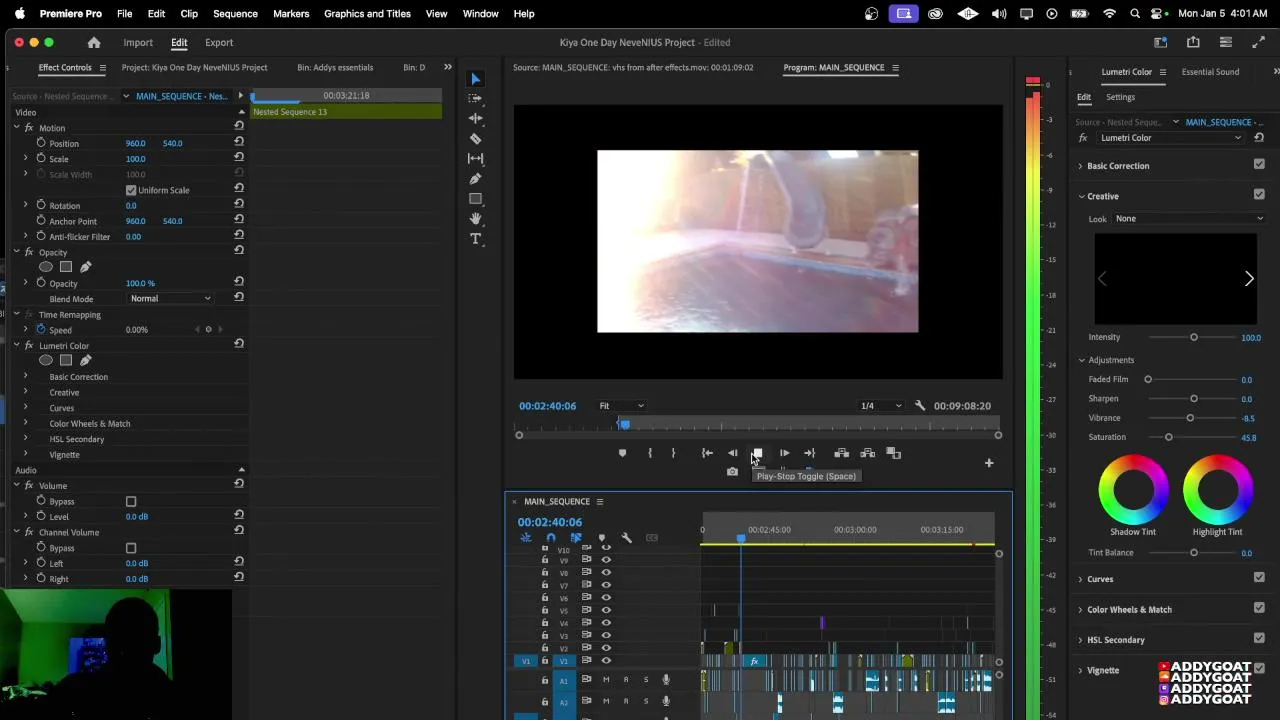Open playback resolution 1/4 dropdown

(x=881, y=406)
